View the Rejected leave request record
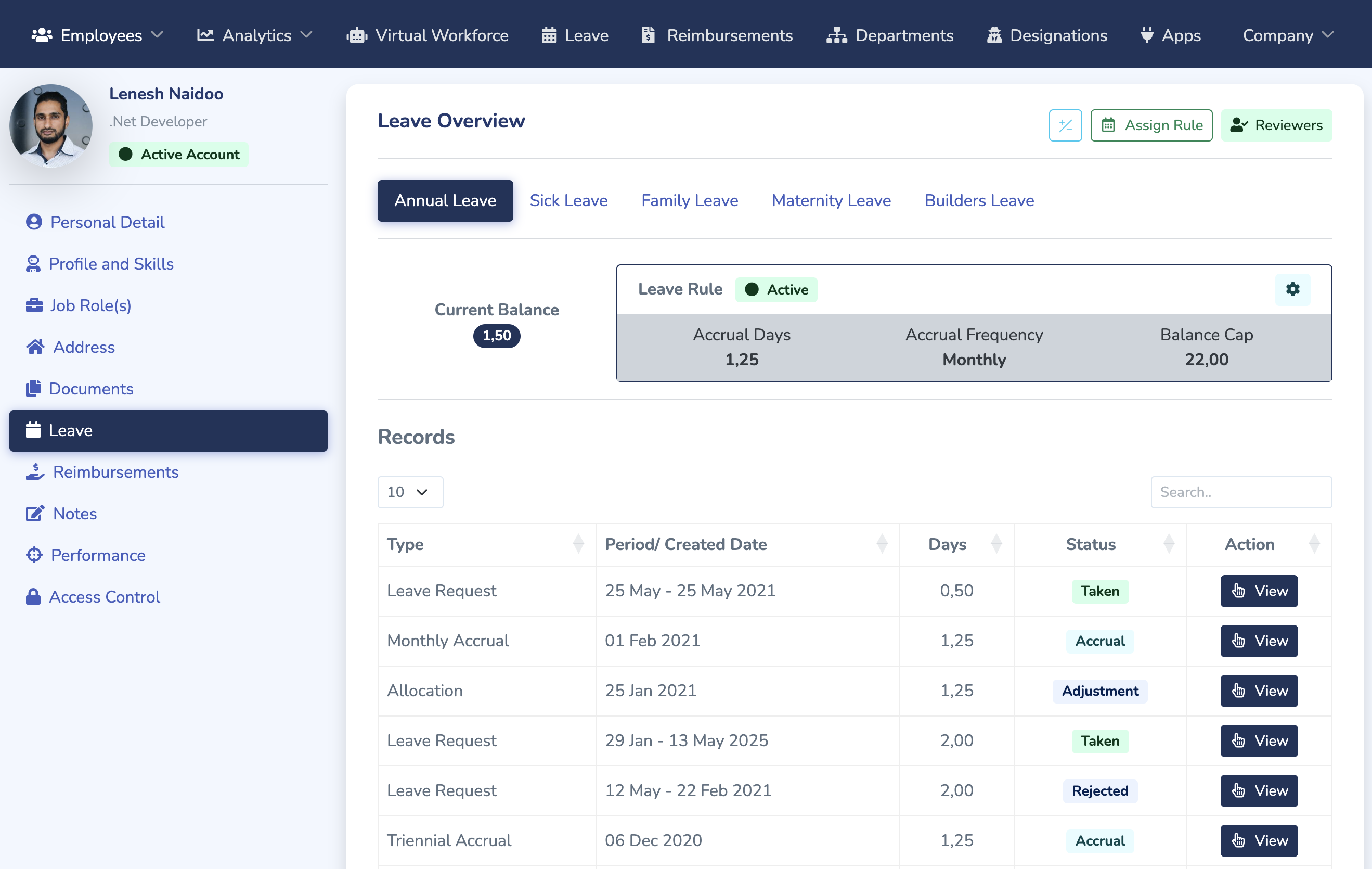 tap(1259, 790)
